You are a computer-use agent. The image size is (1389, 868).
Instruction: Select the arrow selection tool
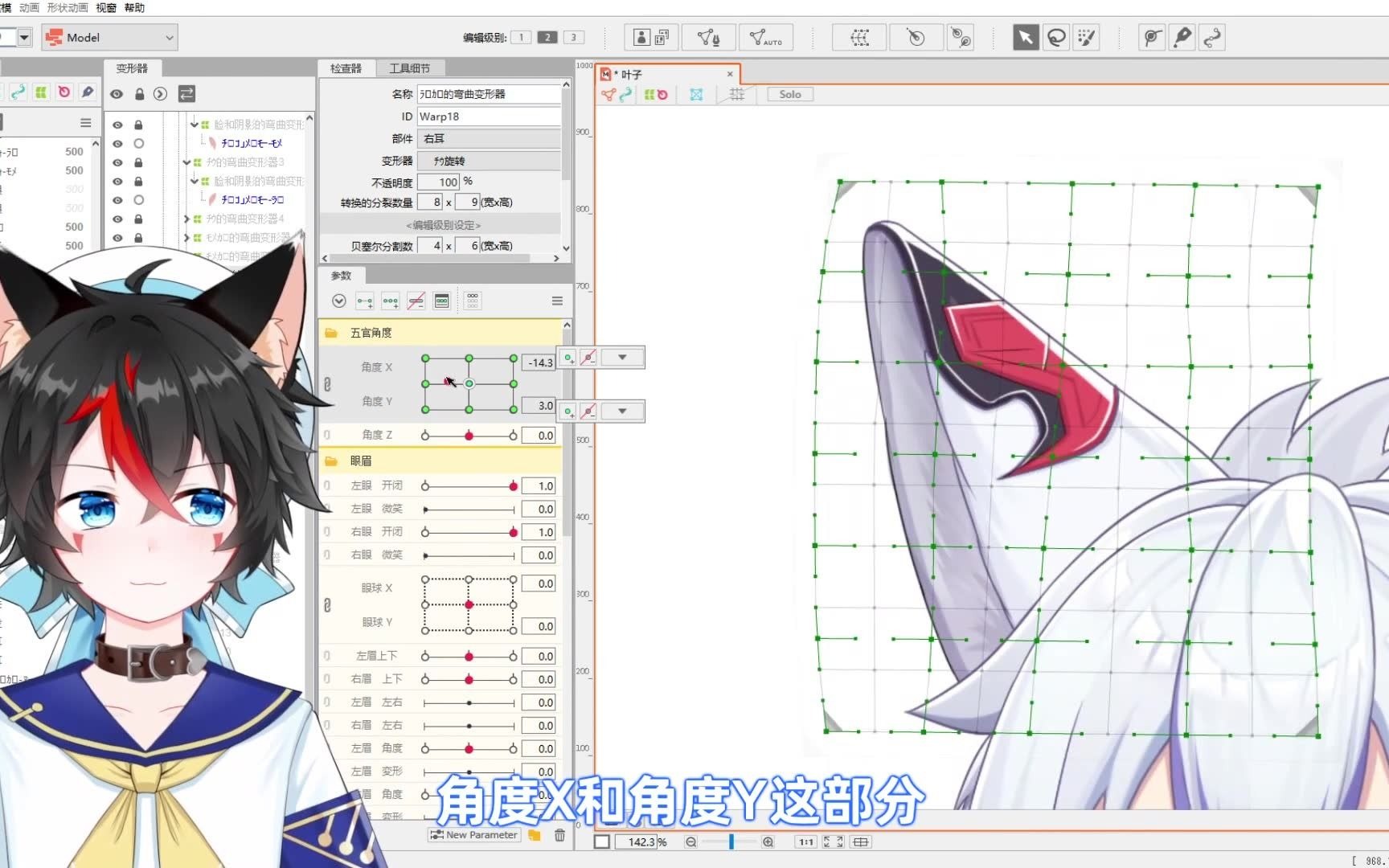point(1026,37)
